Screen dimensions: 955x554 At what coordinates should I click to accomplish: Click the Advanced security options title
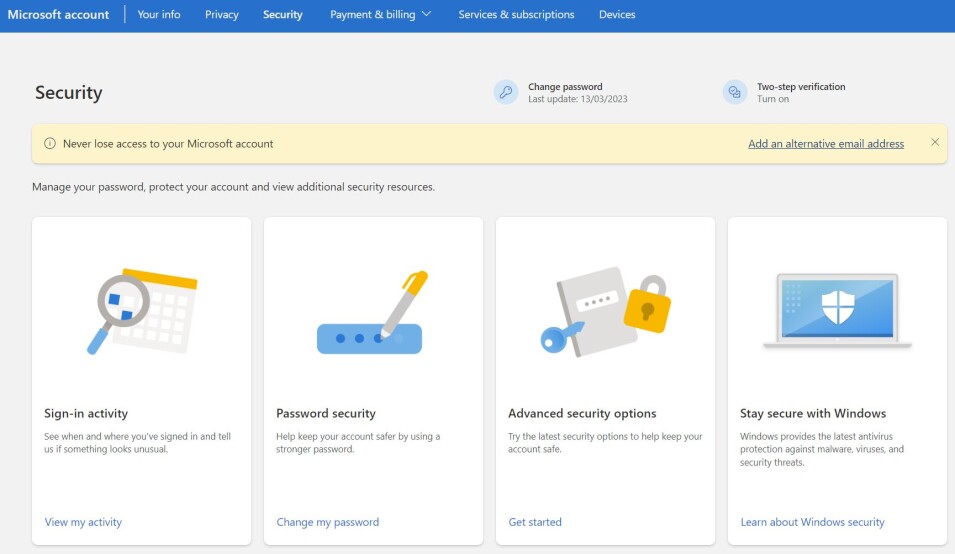point(582,413)
